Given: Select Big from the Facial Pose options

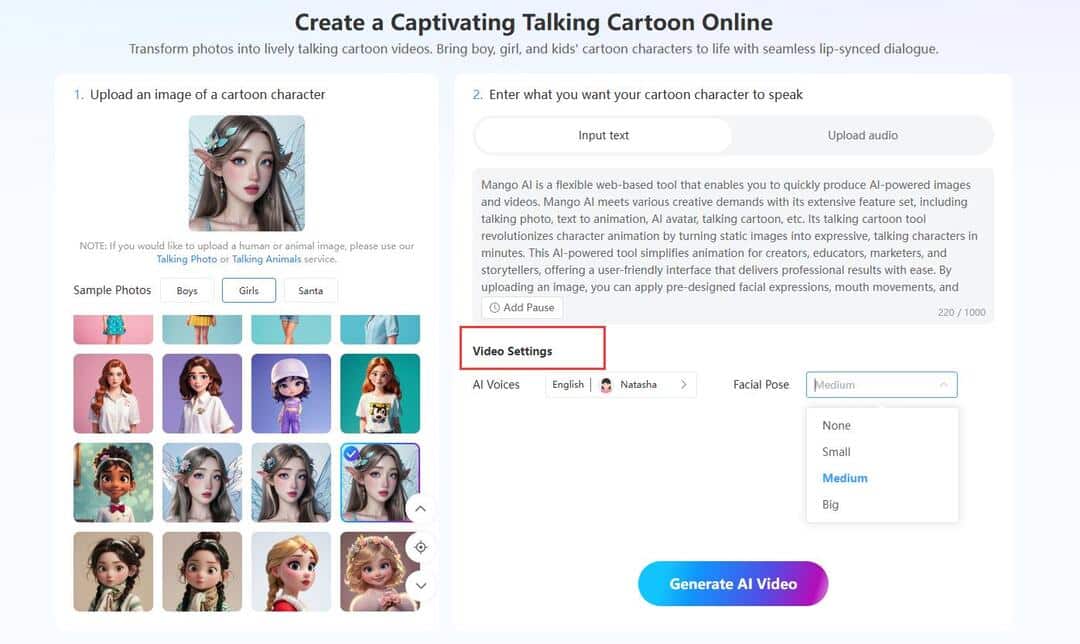Looking at the screenshot, I should (830, 504).
